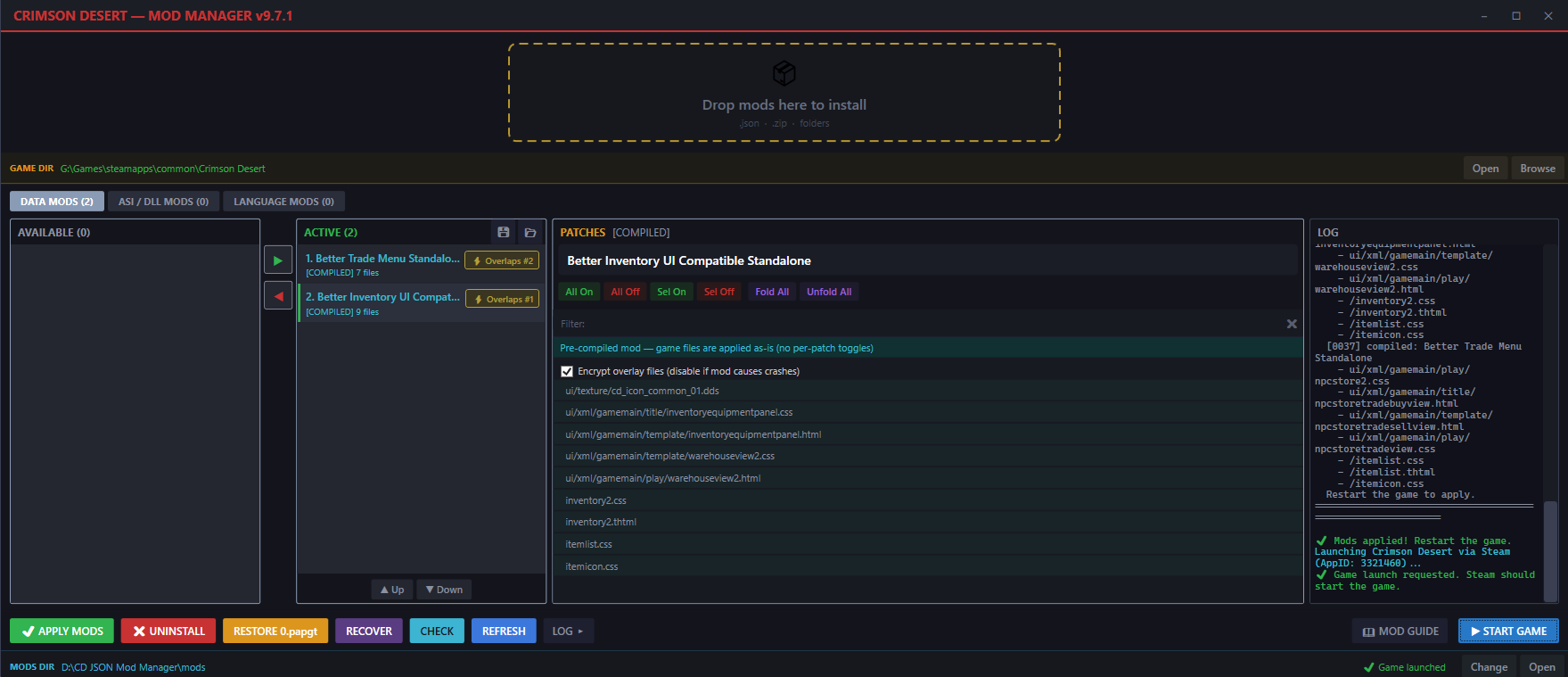Click Pre-compiled mod info banner
Image resolution: width=1568 pixels, height=677 pixels.
pos(927,348)
